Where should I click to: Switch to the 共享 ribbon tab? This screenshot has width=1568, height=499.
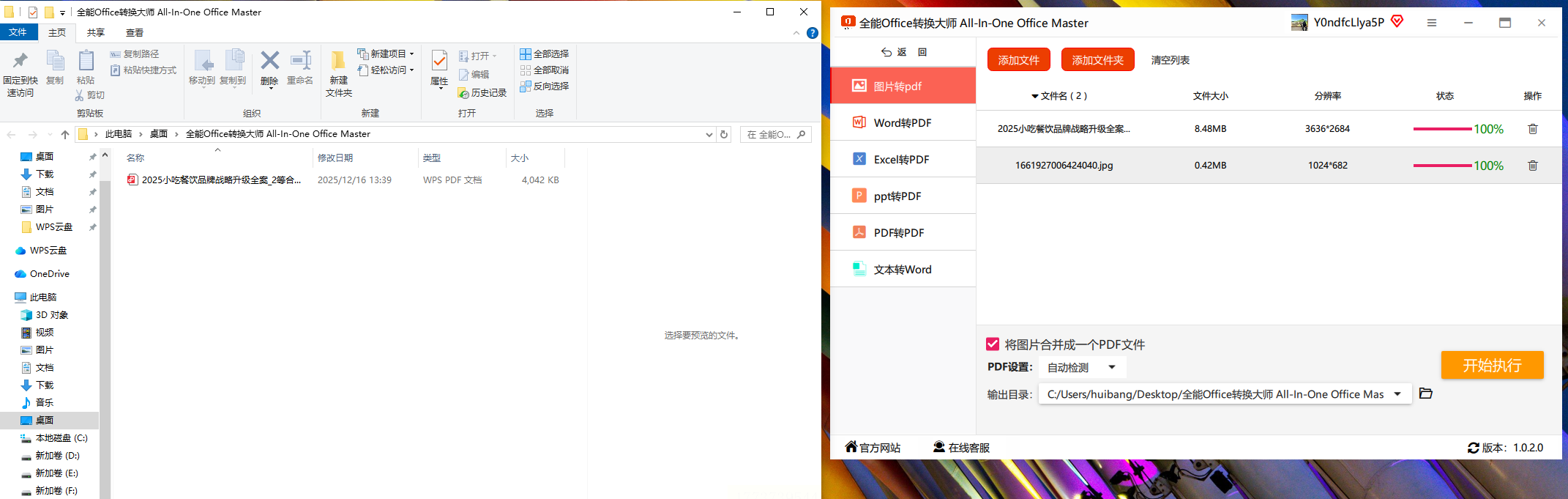click(x=95, y=32)
